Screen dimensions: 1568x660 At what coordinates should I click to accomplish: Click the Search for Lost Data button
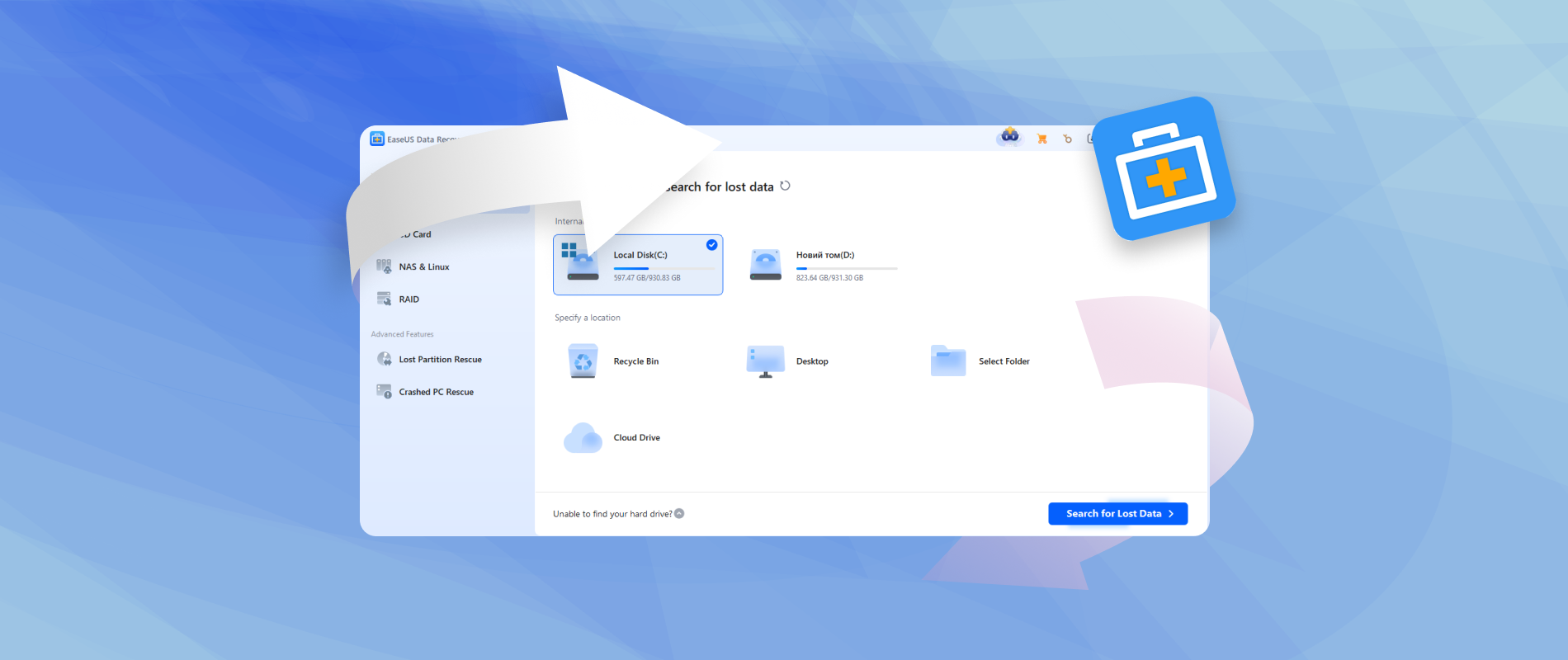pyautogui.click(x=1117, y=513)
